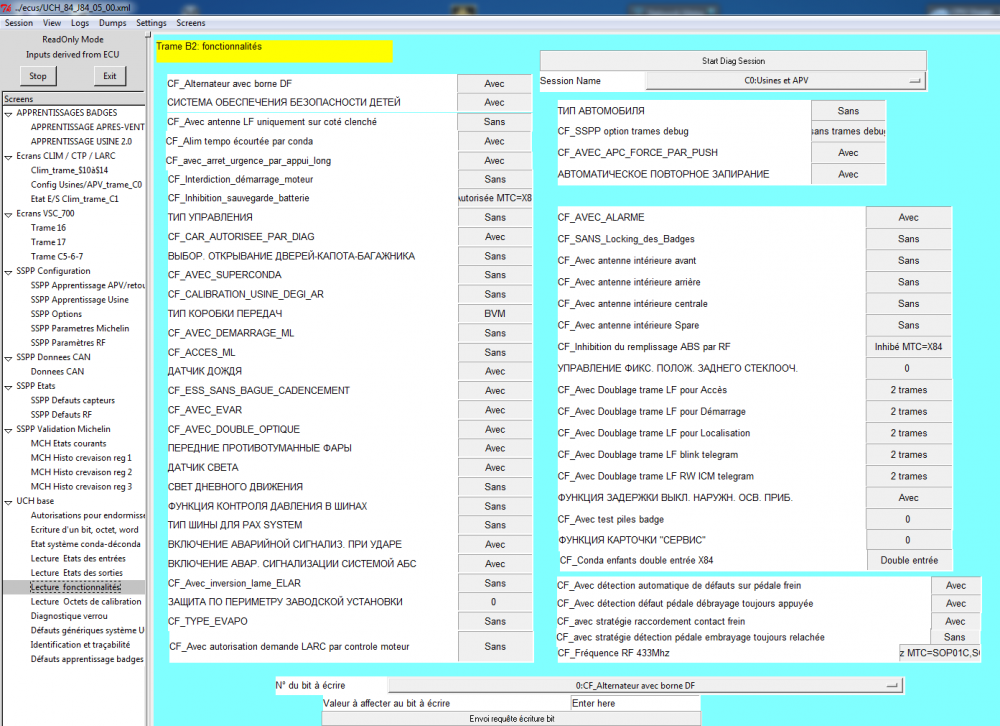Select 'SSPP Options' in the tree

56,314
